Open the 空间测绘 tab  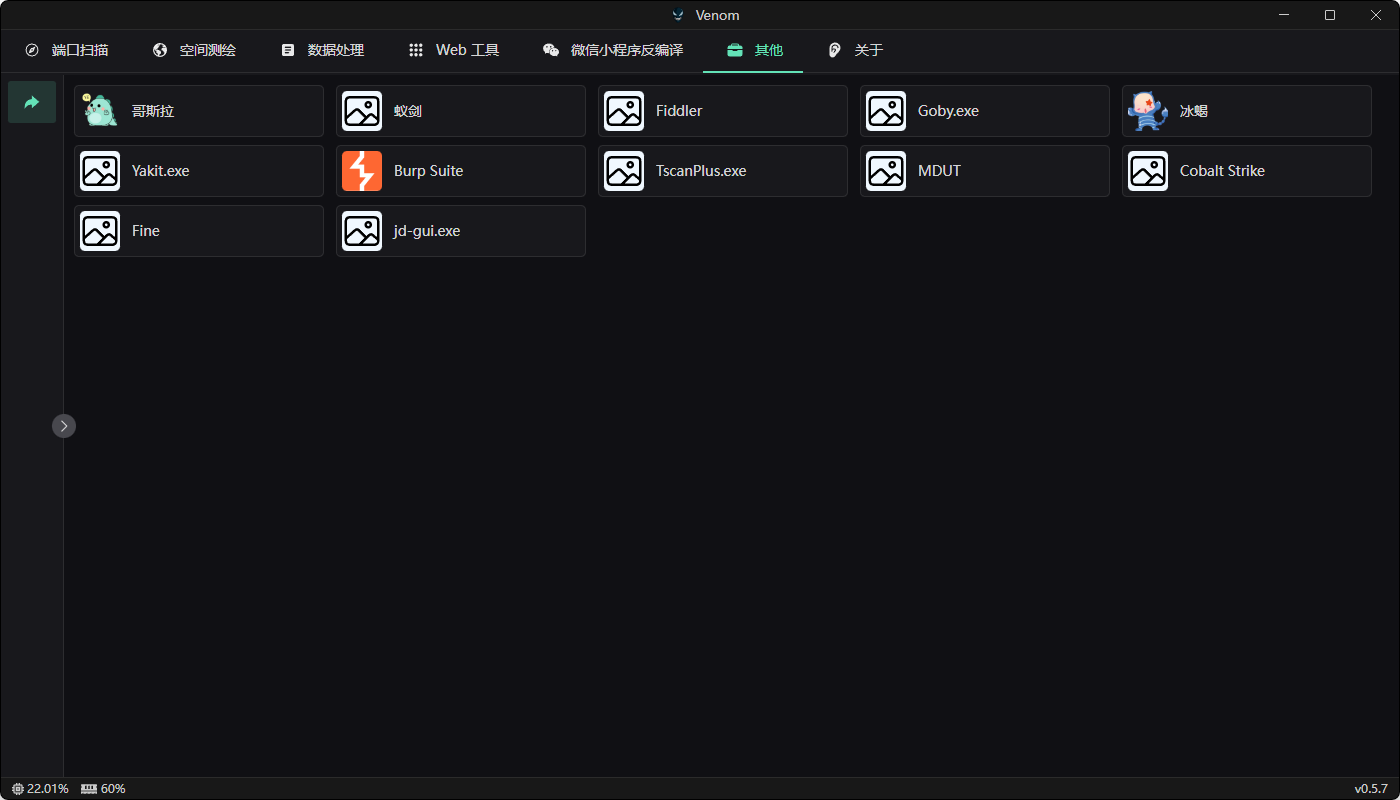[194, 50]
